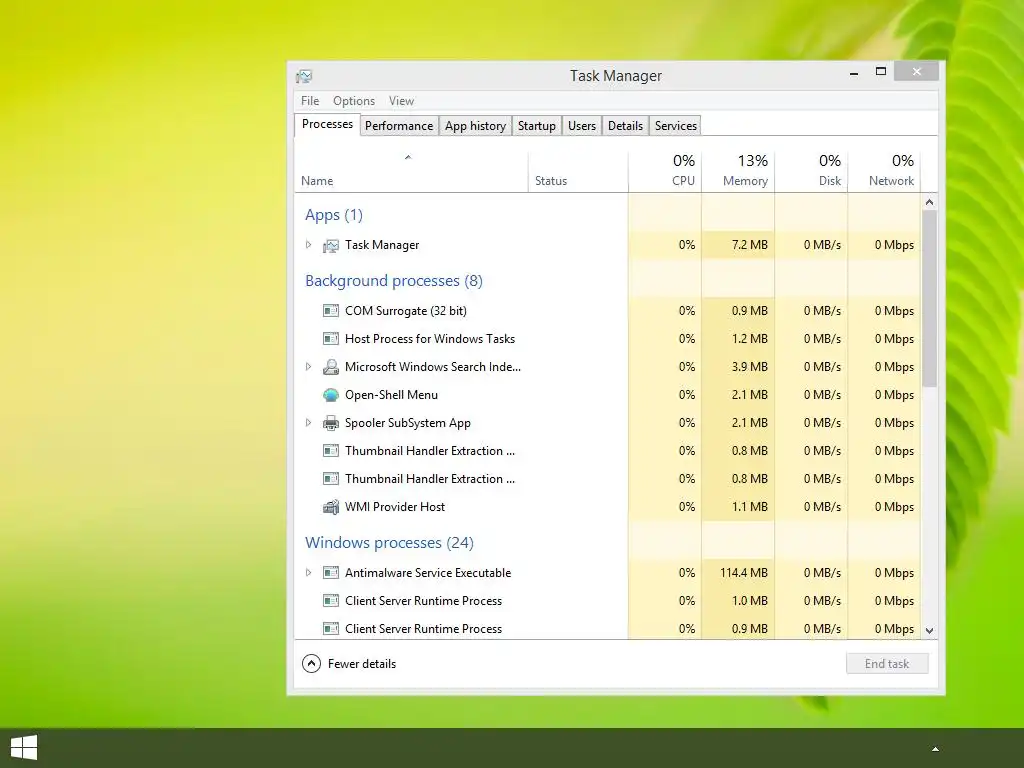This screenshot has height=768, width=1024.
Task: Click the Antimalware Service Executable icon
Action: [x=331, y=573]
